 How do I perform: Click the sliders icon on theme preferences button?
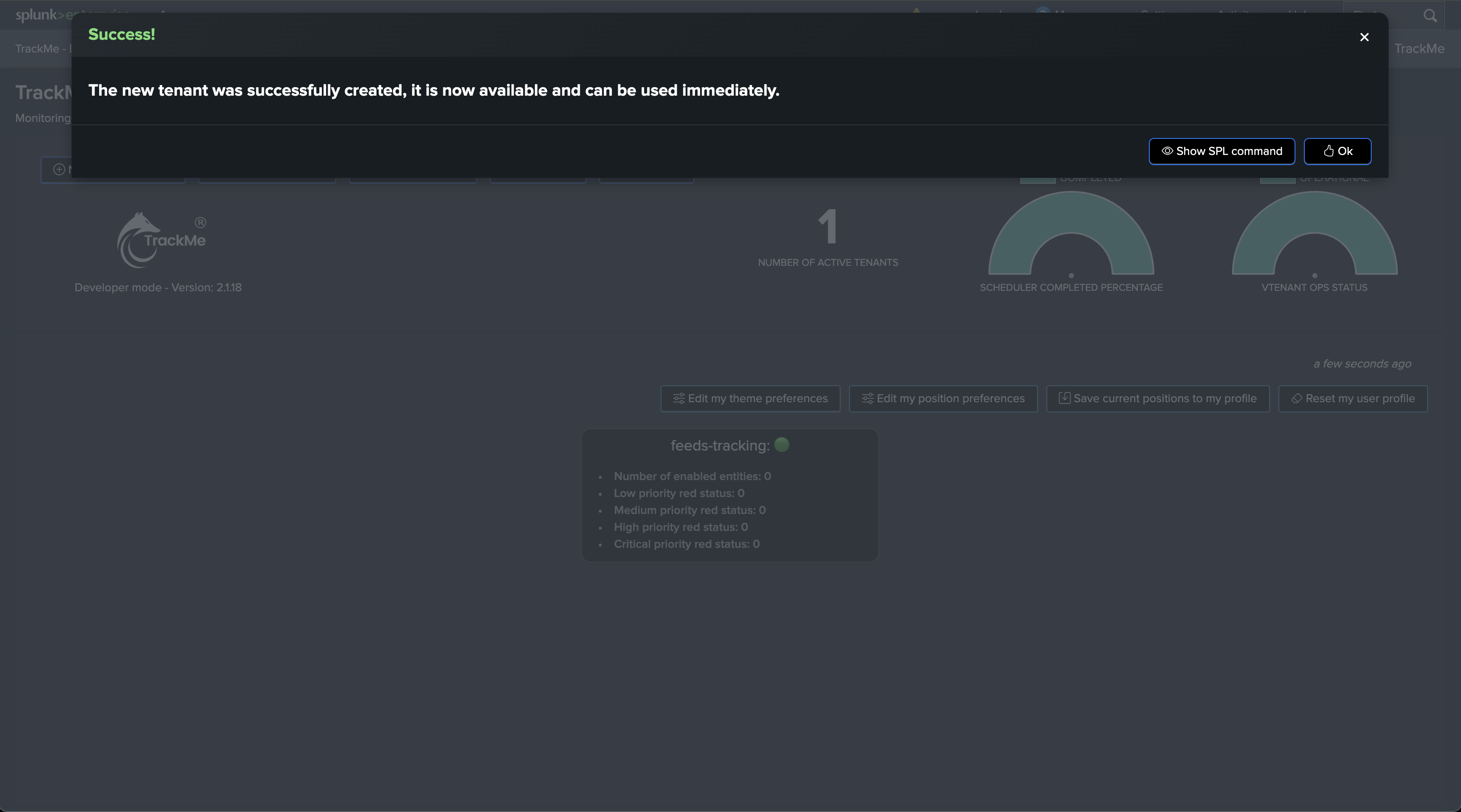point(679,399)
